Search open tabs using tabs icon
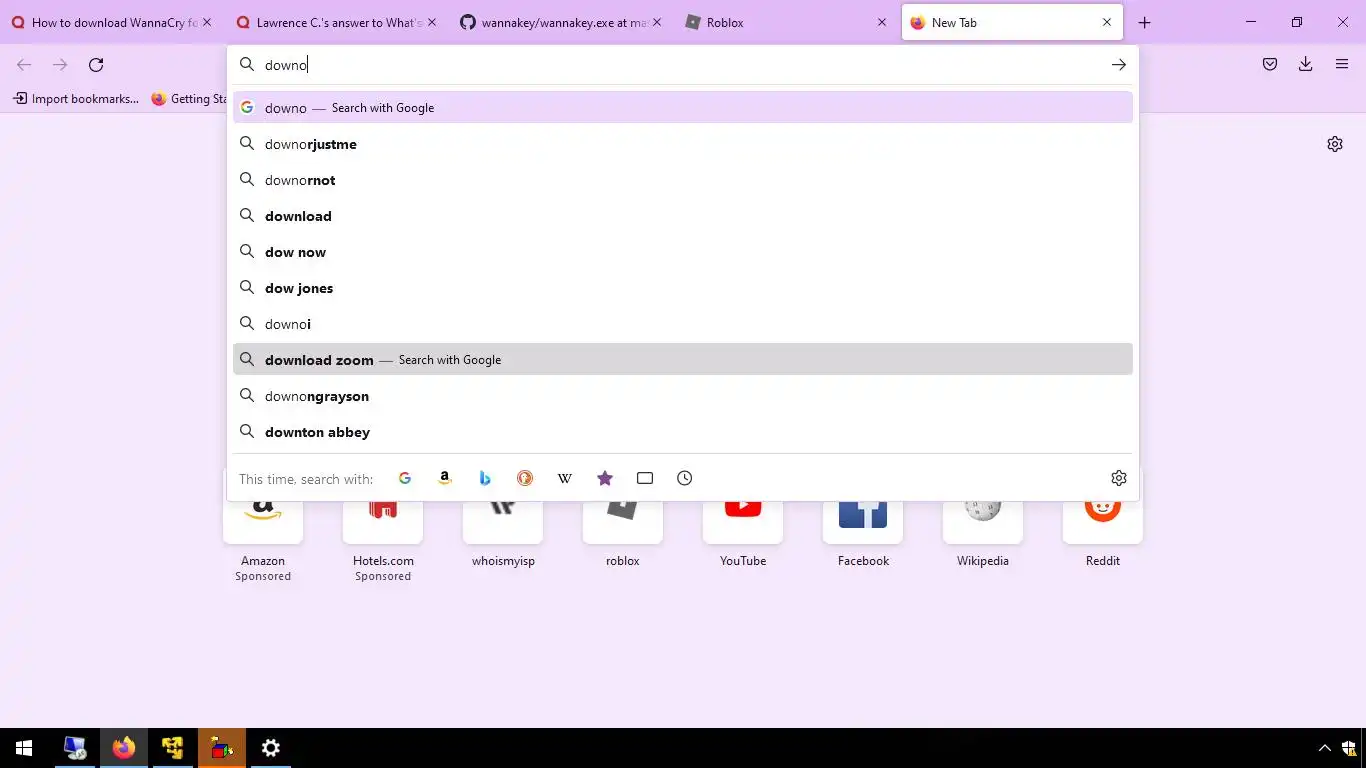This screenshot has width=1366, height=768. pyautogui.click(x=645, y=478)
